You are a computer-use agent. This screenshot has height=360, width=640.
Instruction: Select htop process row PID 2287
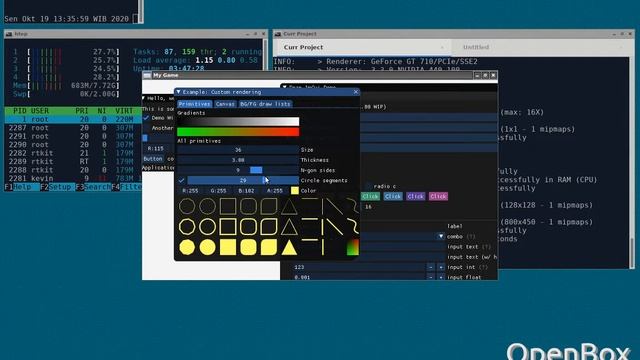(x=73, y=128)
